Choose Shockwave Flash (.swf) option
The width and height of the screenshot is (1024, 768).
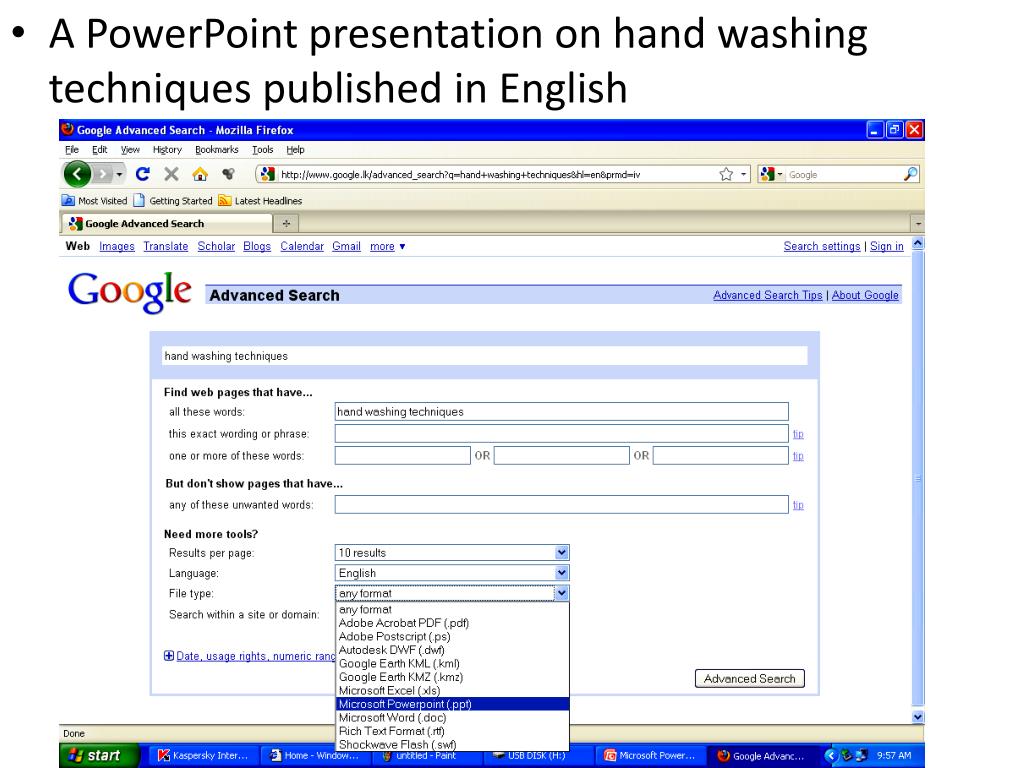coord(452,744)
